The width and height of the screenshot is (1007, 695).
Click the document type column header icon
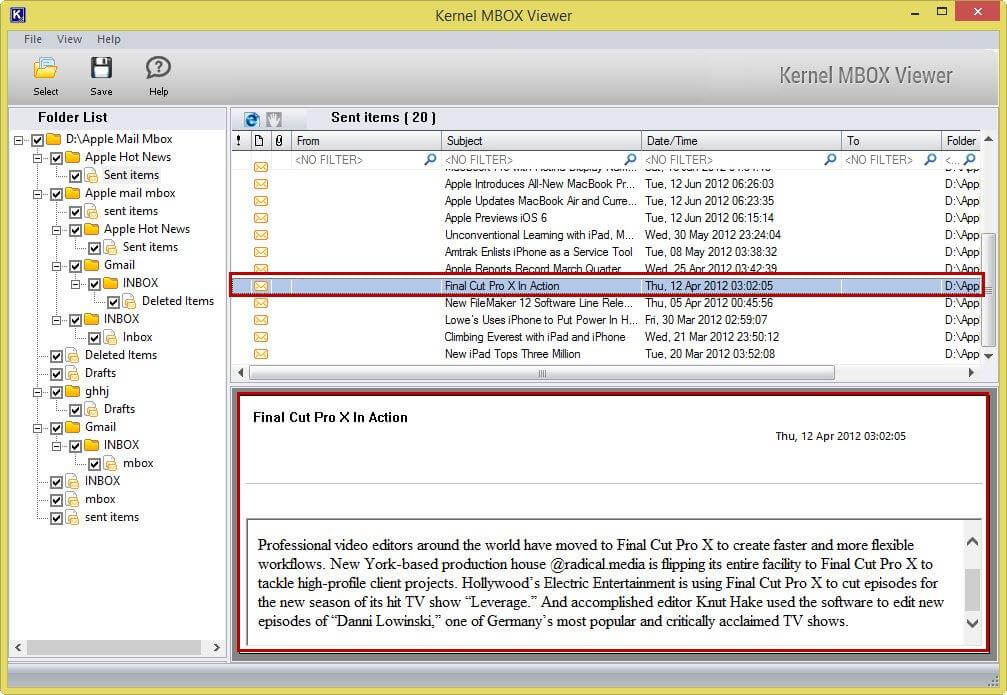(259, 141)
